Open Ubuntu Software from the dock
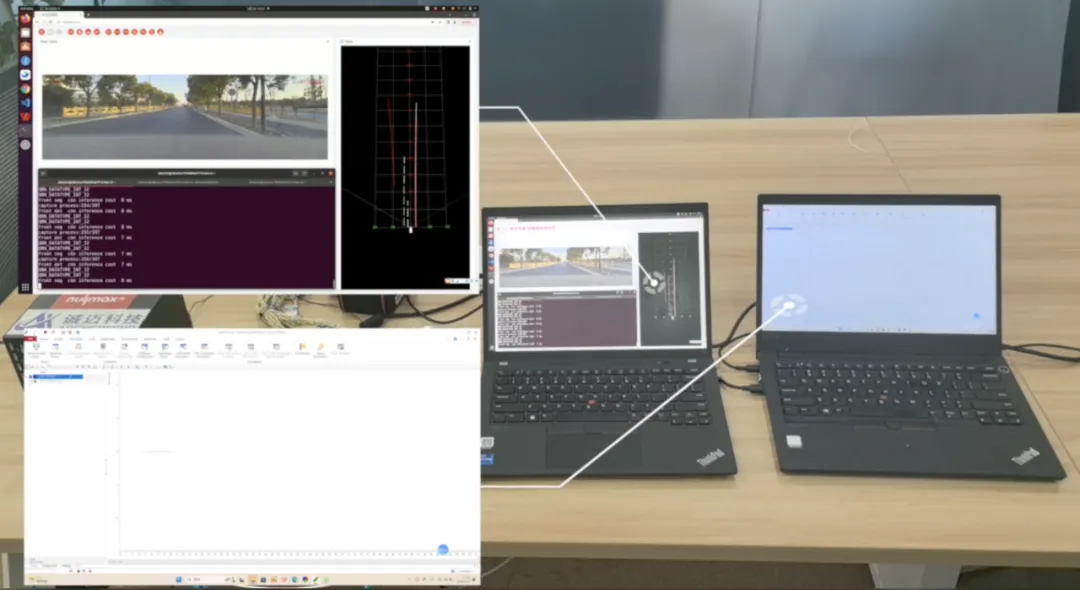The width and height of the screenshot is (1080, 590). point(26,47)
